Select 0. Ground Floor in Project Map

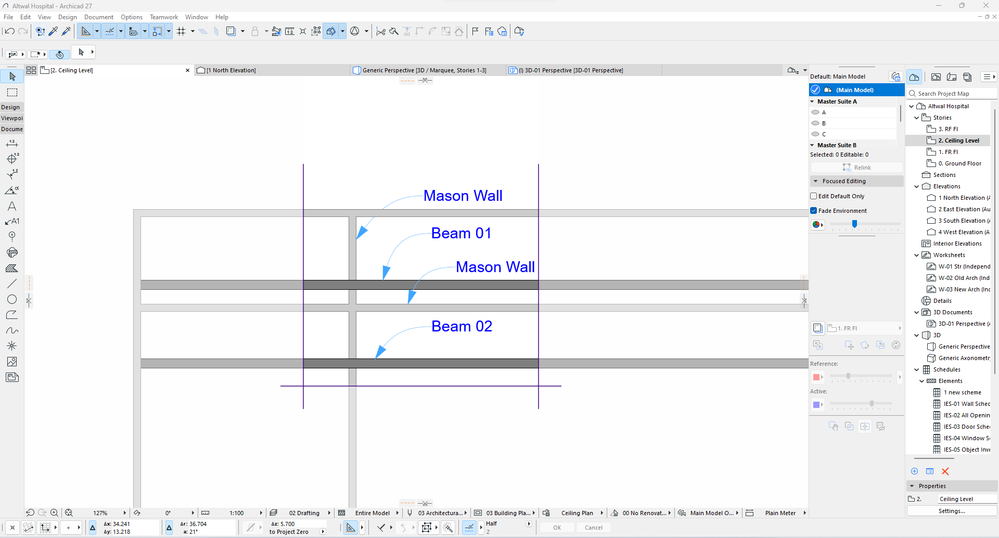pyautogui.click(x=959, y=163)
